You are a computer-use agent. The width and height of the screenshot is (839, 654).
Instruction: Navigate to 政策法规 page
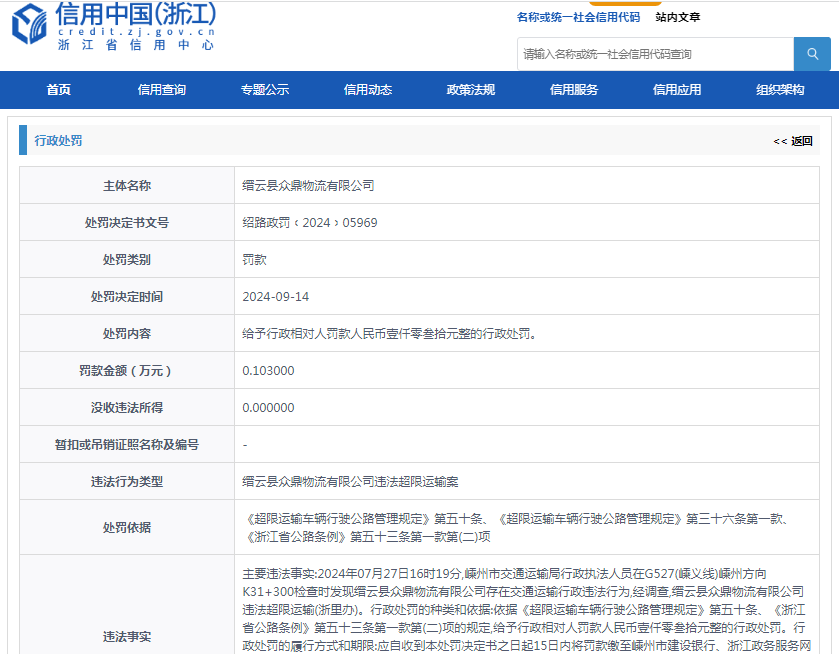tap(471, 90)
